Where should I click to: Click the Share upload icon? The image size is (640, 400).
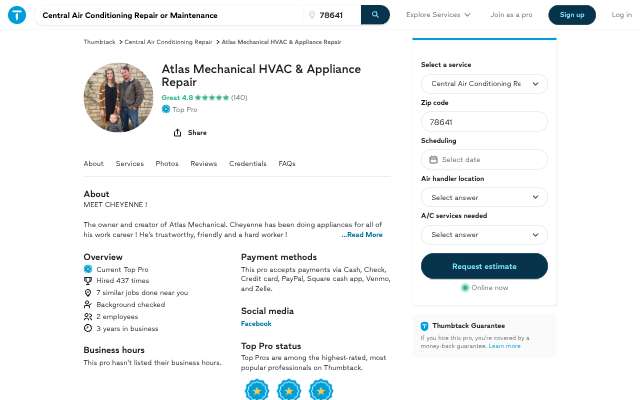click(178, 133)
